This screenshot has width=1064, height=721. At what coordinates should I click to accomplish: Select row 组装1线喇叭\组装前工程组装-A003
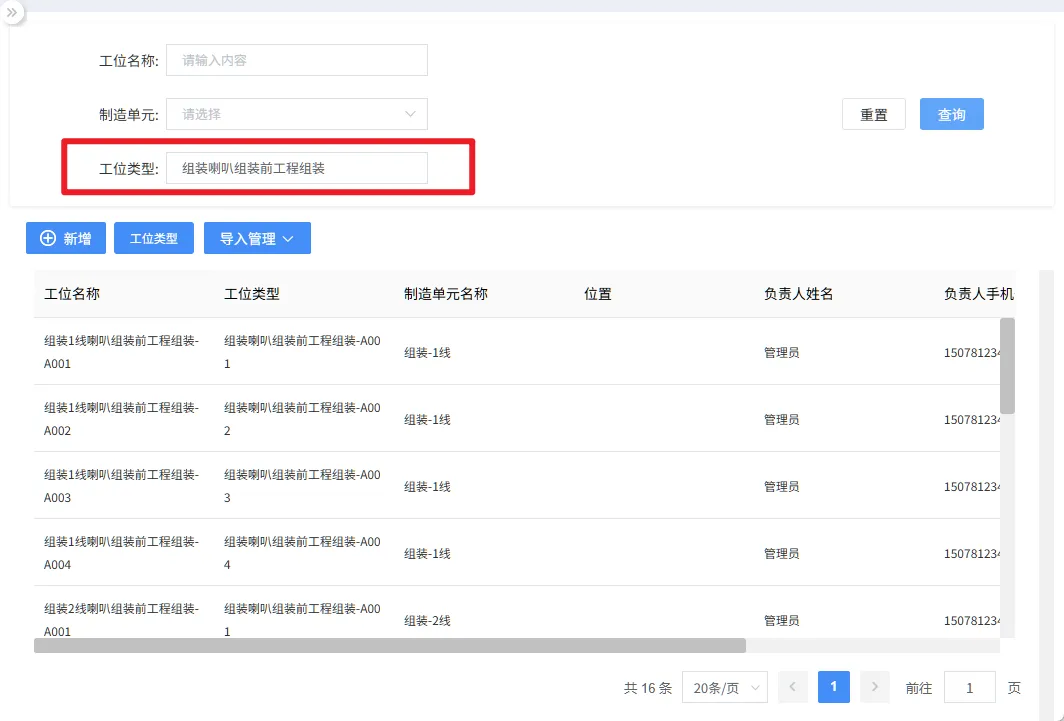[x=121, y=485]
